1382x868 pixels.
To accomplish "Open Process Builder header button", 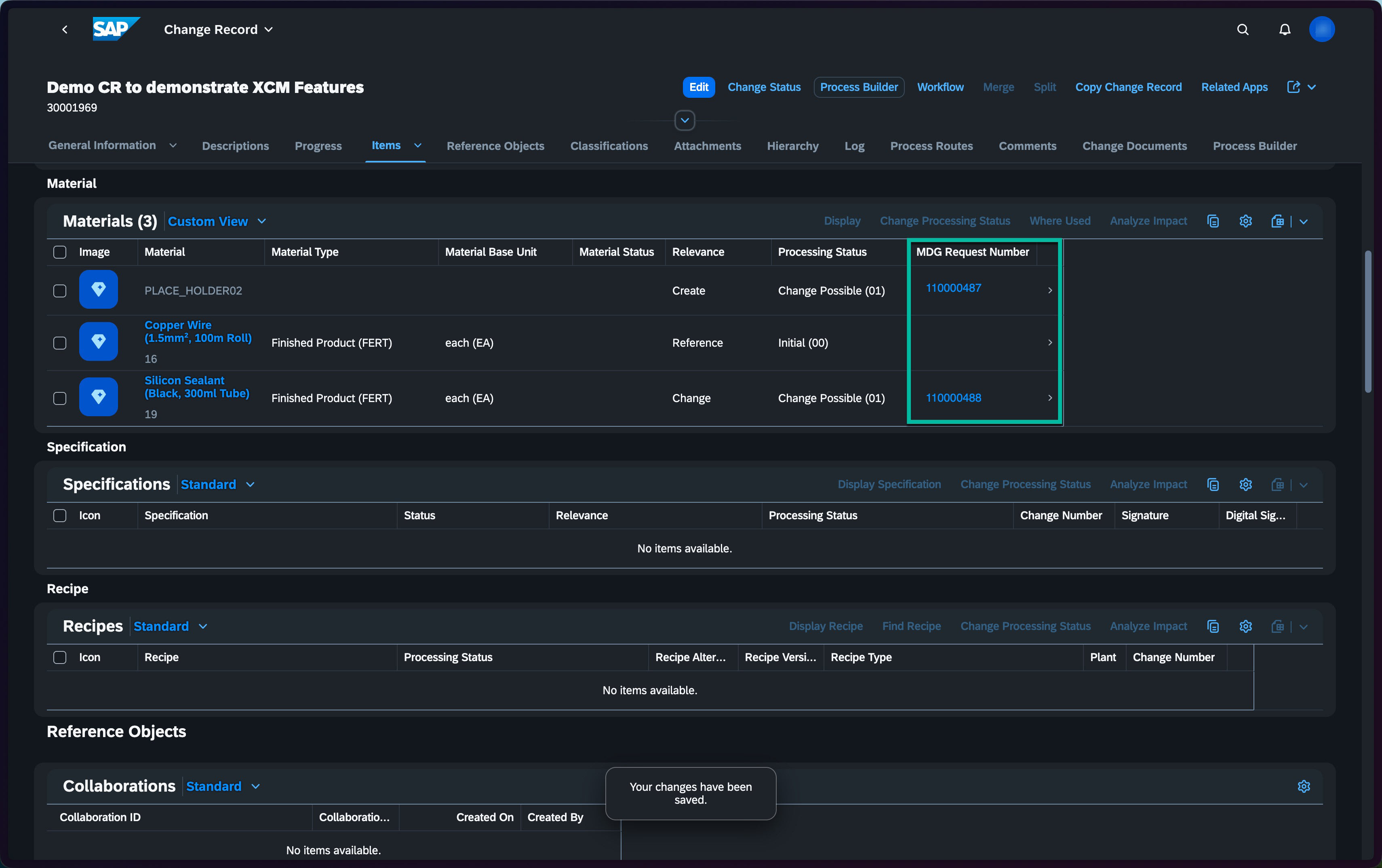I will point(859,87).
